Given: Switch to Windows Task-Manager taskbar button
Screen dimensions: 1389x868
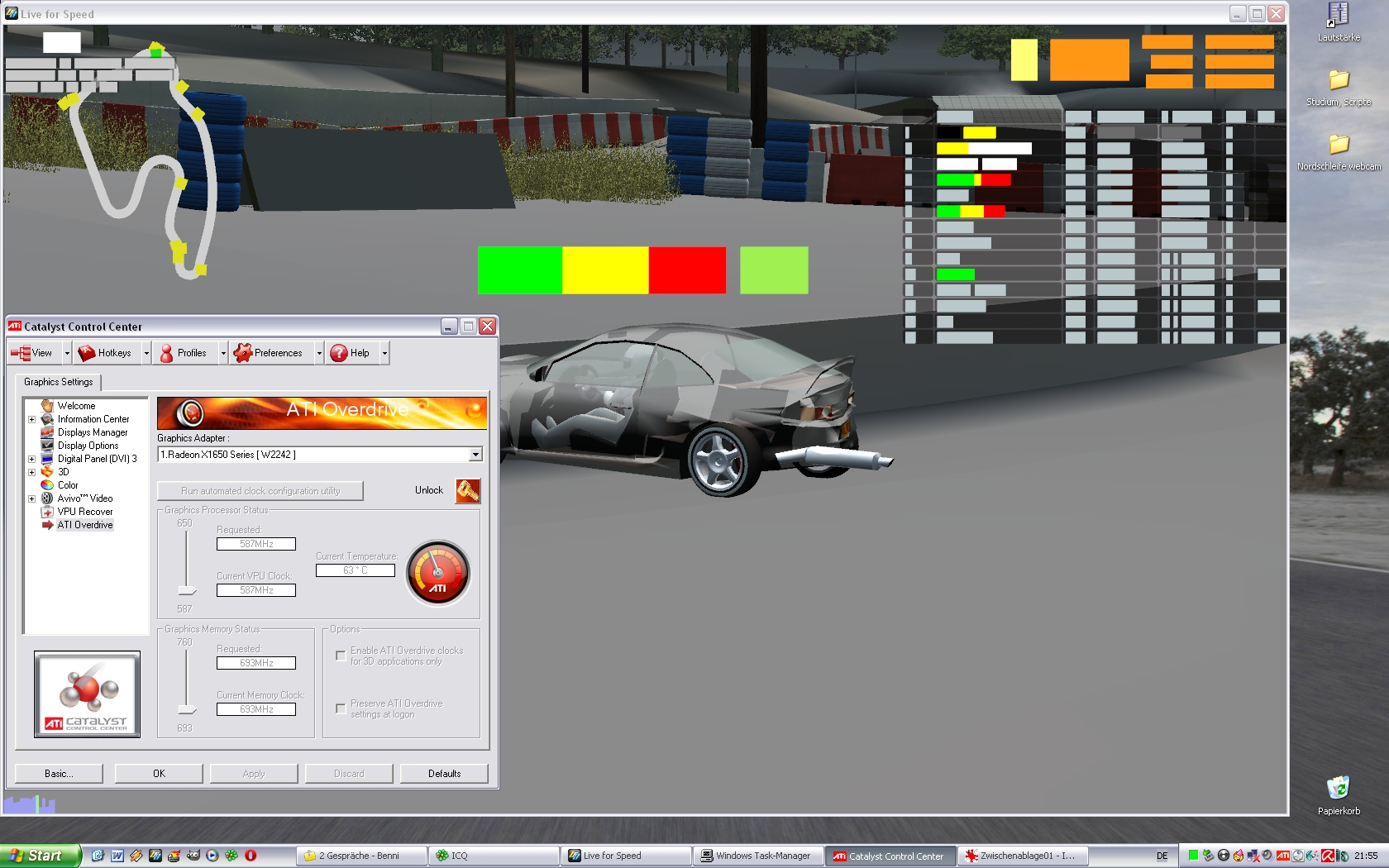Looking at the screenshot, I should tap(759, 856).
